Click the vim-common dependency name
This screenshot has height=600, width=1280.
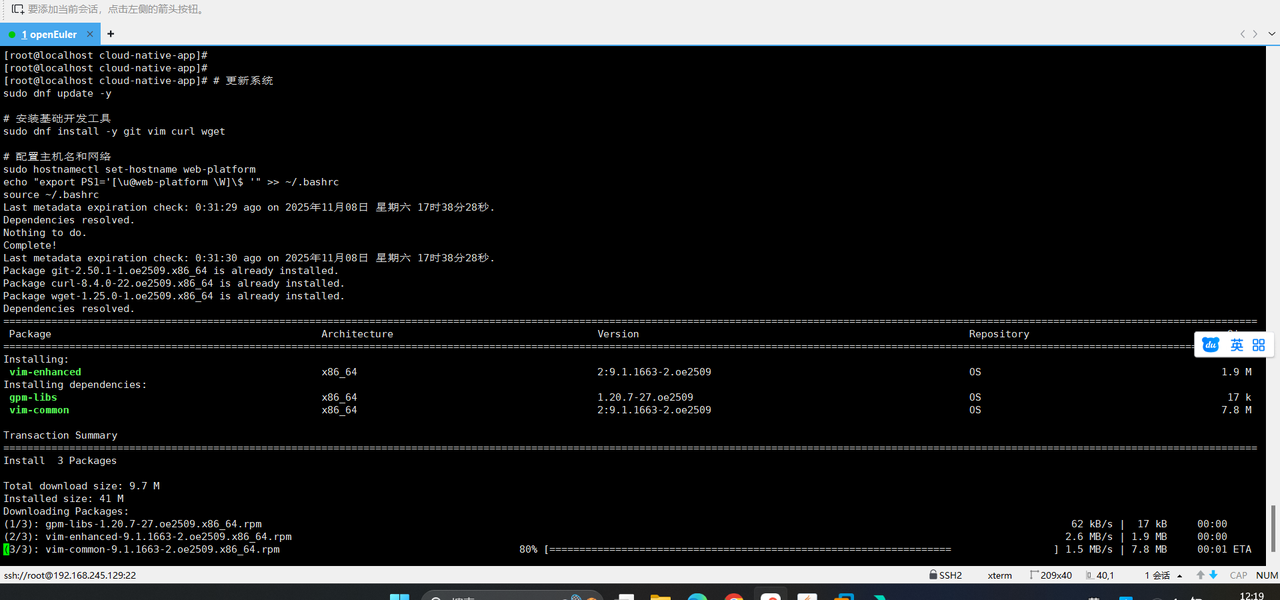pyautogui.click(x=39, y=410)
